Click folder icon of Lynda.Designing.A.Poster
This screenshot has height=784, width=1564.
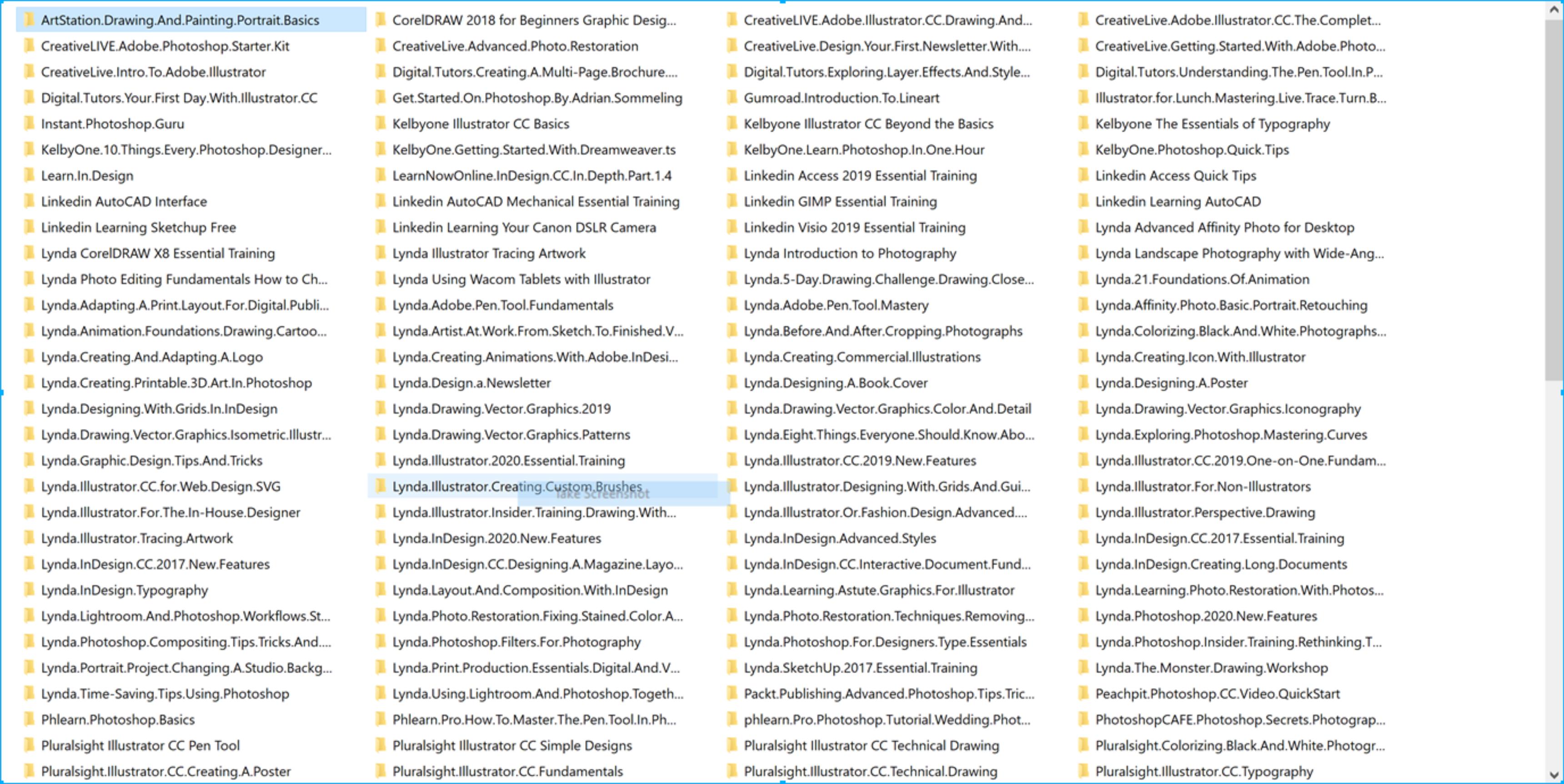[1083, 383]
